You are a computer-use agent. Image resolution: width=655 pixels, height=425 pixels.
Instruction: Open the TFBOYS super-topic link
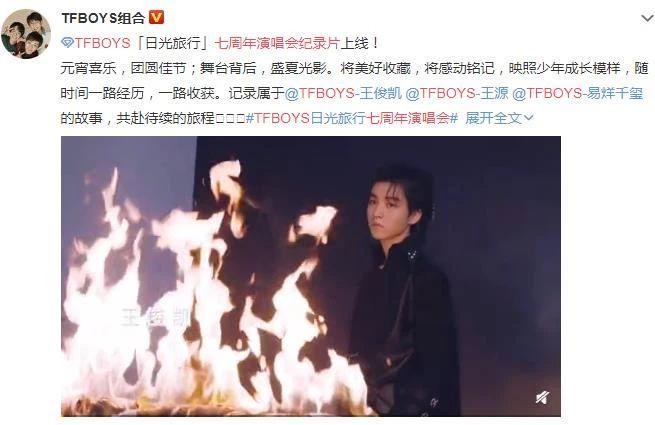point(102,43)
